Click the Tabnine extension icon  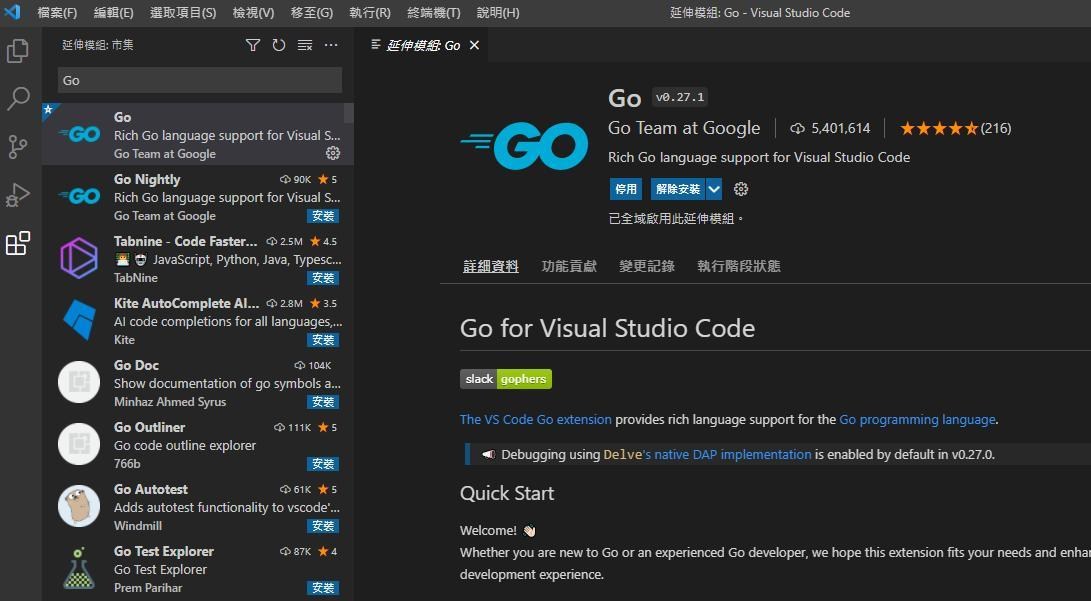pos(79,258)
